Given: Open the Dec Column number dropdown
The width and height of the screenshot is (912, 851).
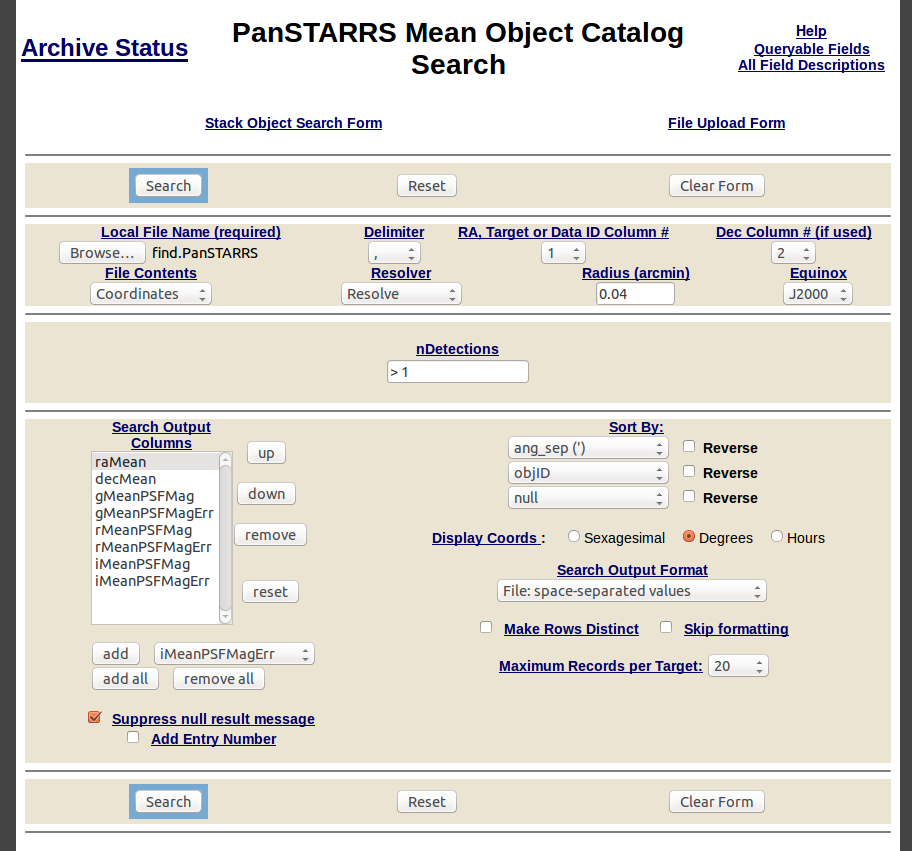Looking at the screenshot, I should pos(793,253).
